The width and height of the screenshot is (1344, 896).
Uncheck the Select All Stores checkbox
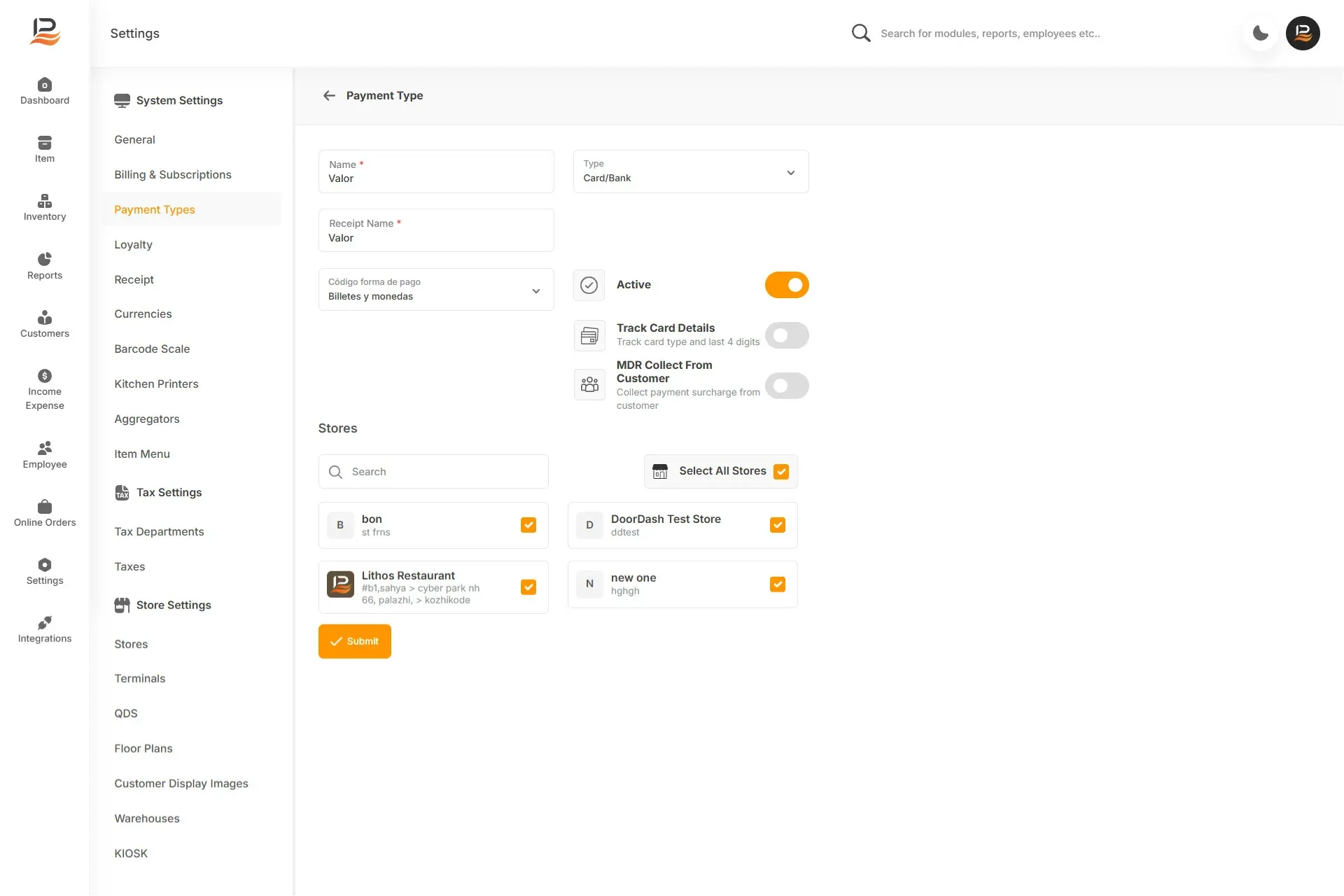781,471
